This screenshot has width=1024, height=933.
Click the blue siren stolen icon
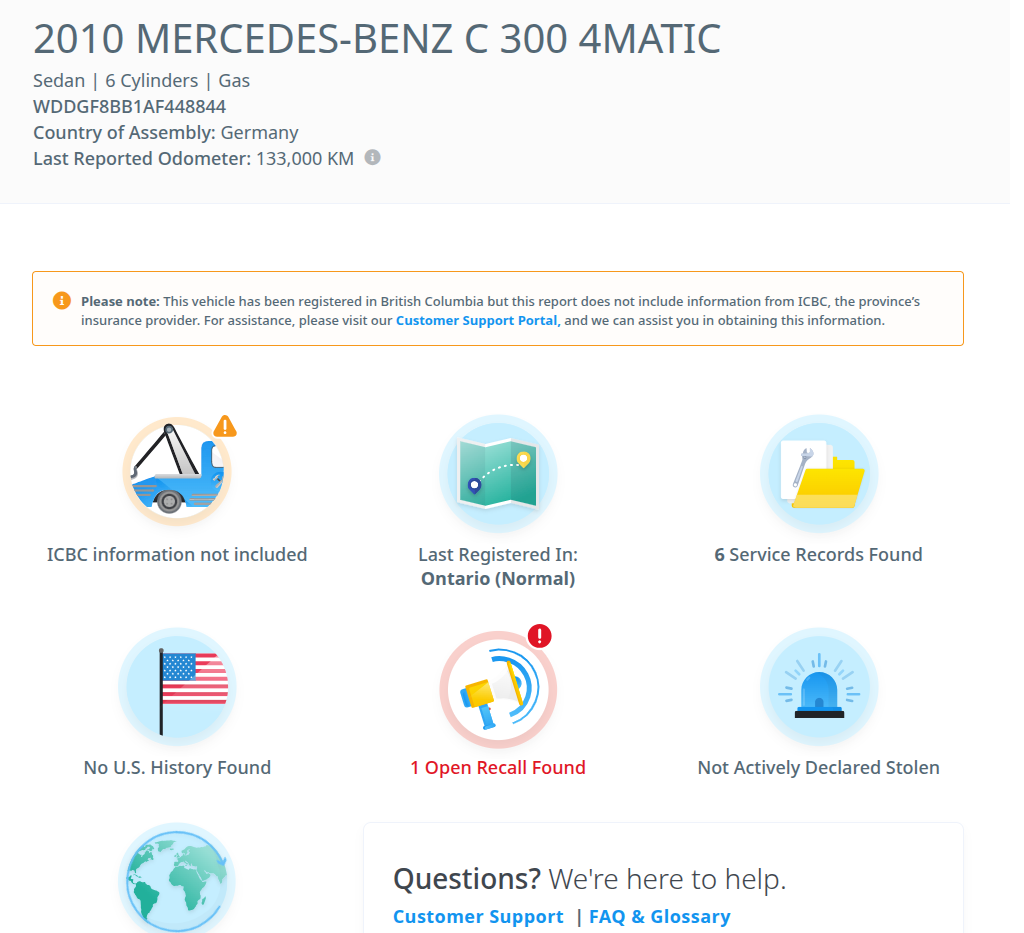(819, 686)
